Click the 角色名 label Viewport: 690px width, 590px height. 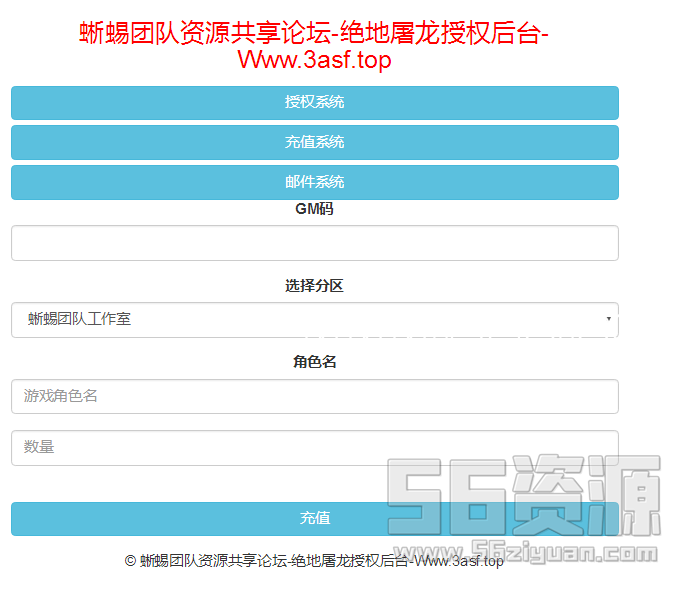click(314, 362)
